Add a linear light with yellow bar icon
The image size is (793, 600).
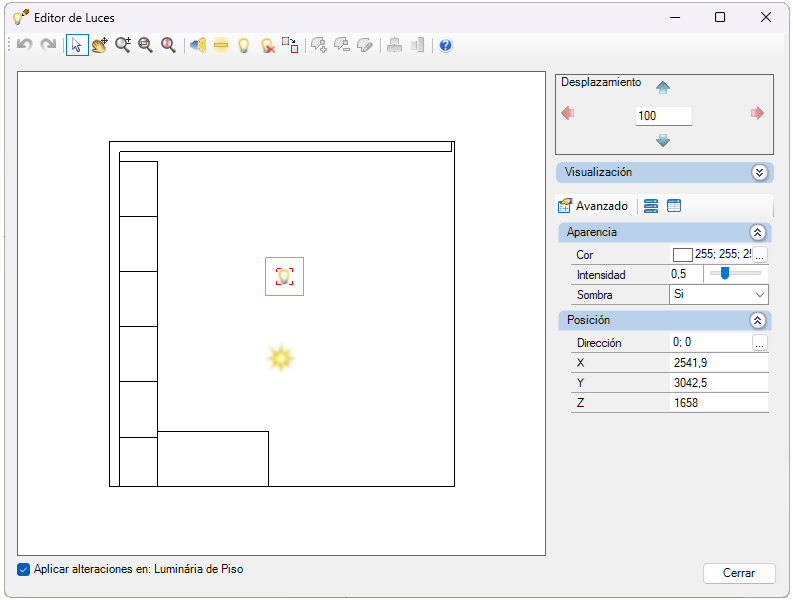(221, 45)
